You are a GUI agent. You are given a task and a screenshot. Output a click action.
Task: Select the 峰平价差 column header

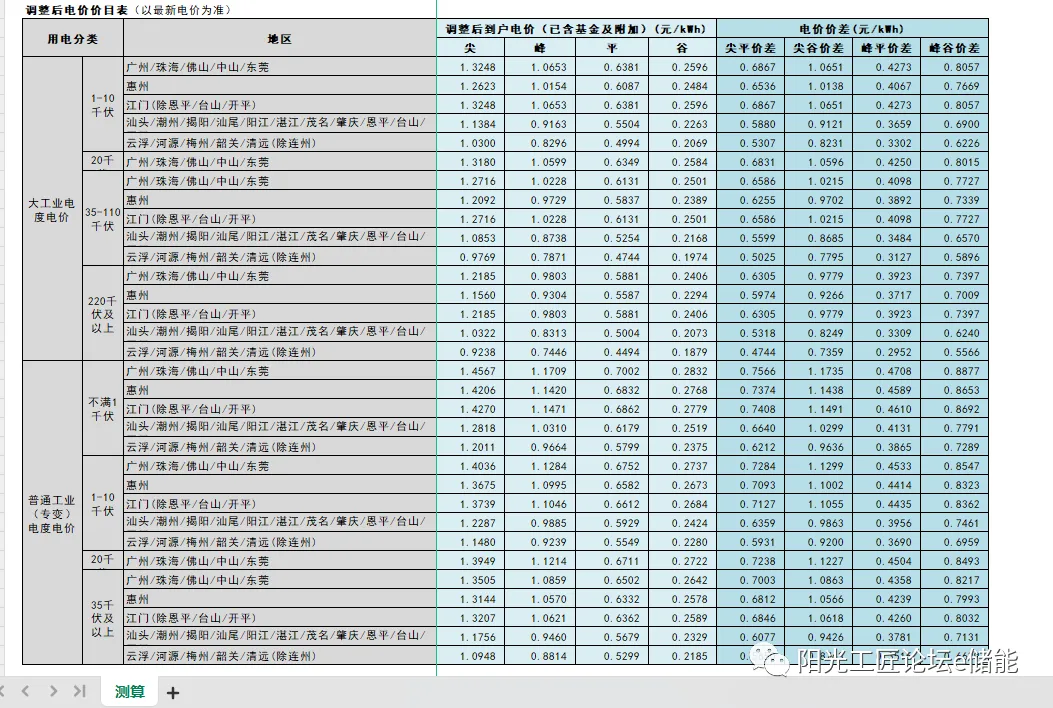(x=886, y=48)
